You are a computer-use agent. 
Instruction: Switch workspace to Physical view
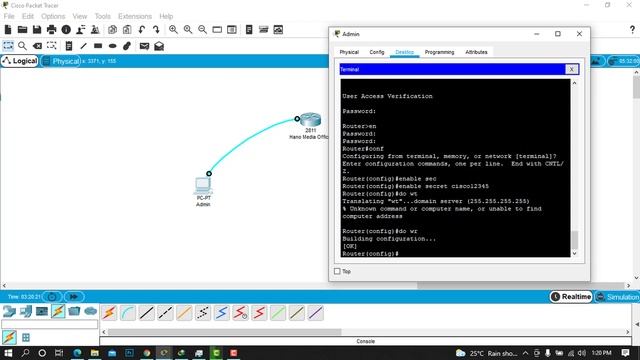pyautogui.click(x=61, y=61)
